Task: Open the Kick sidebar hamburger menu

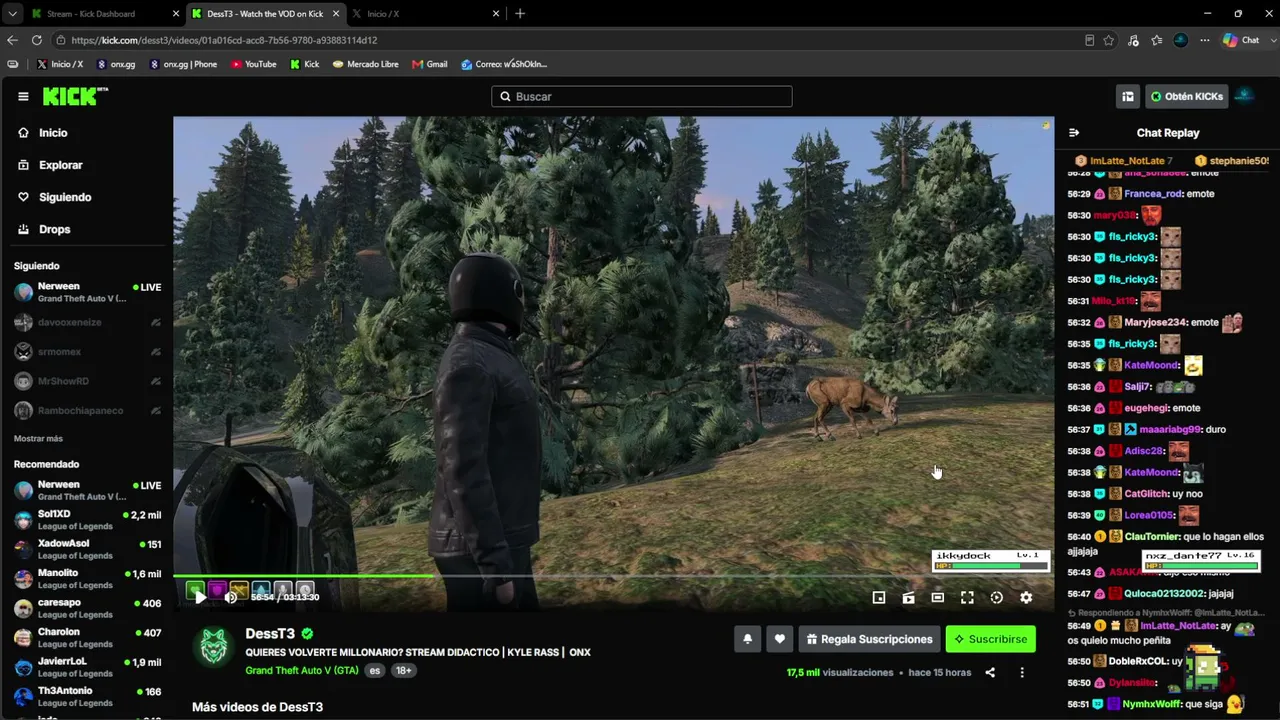Action: click(23, 96)
